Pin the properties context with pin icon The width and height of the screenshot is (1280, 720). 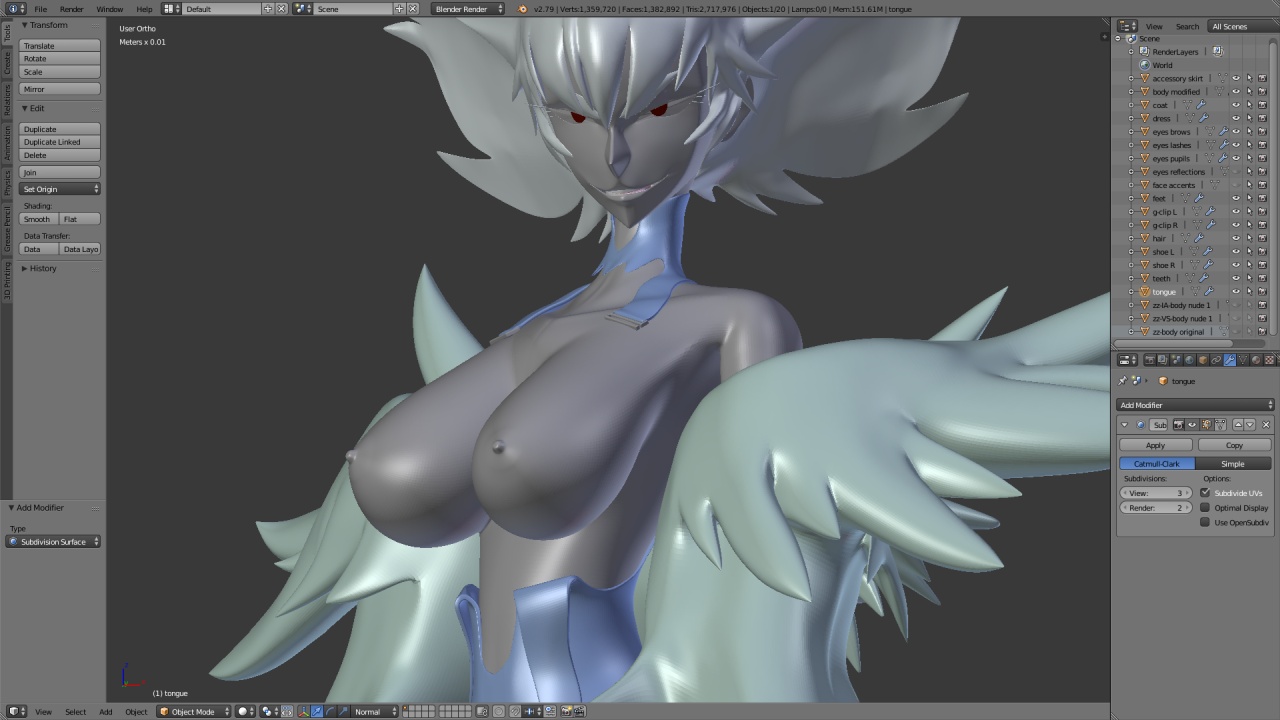click(x=1122, y=381)
